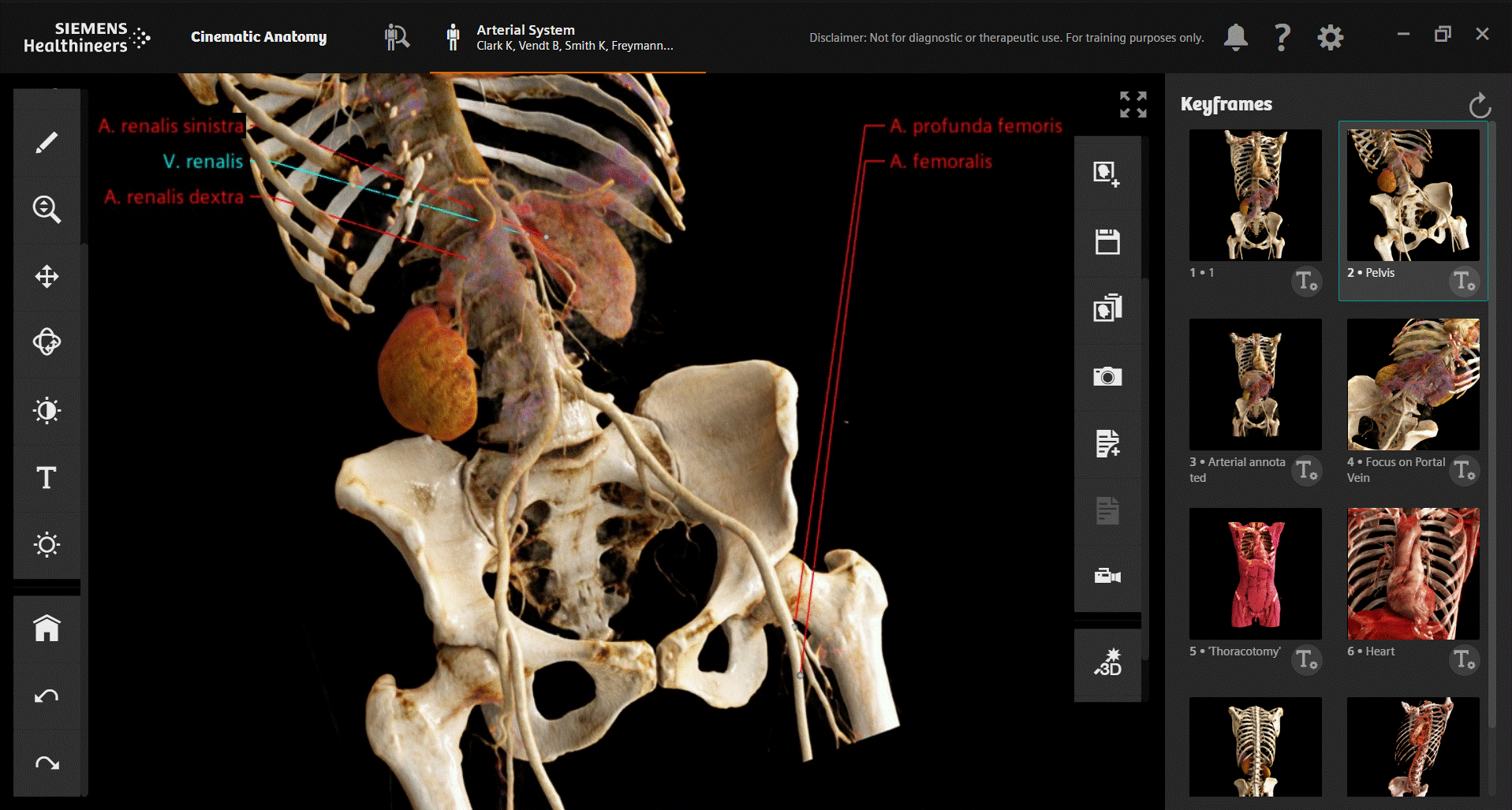Take a snapshot with camera icon

point(1107,376)
